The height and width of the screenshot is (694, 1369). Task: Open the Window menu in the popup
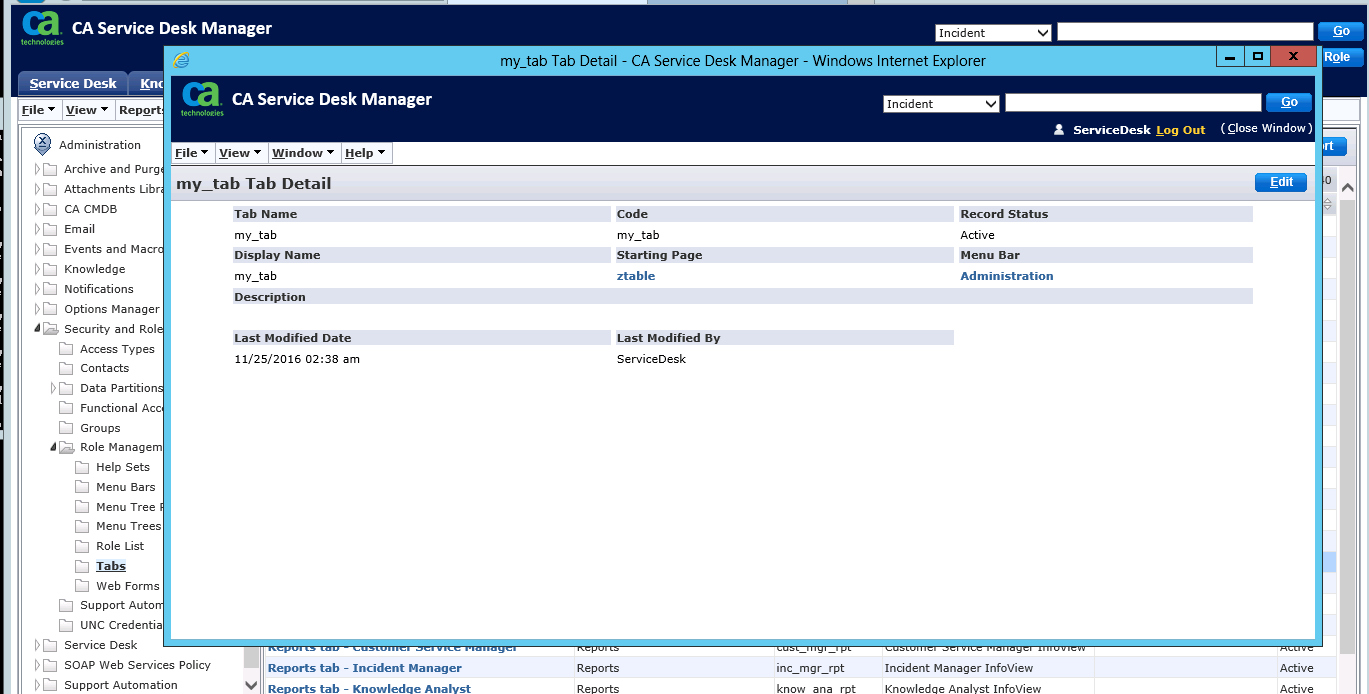pyautogui.click(x=303, y=153)
